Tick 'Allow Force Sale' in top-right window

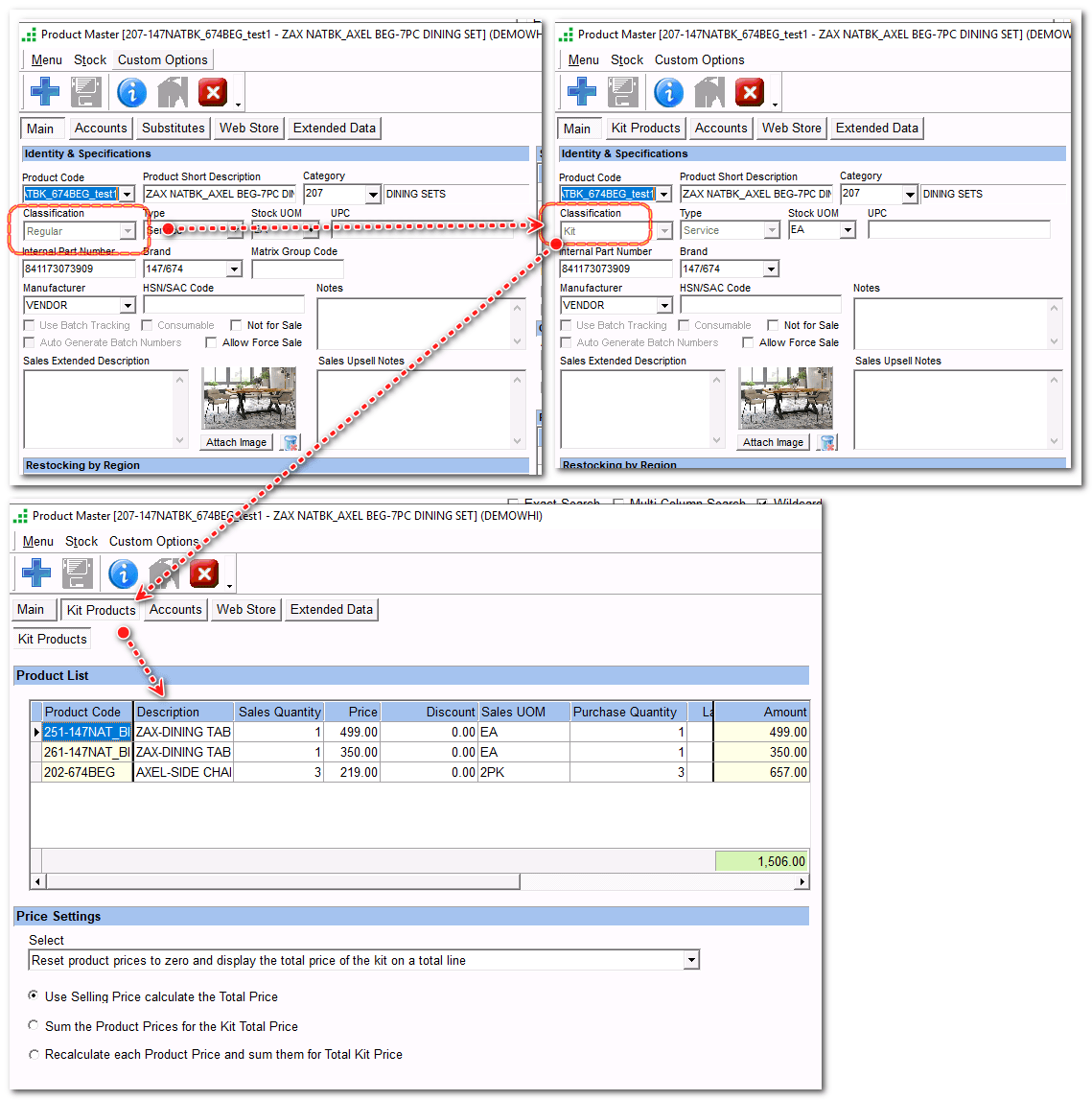748,342
